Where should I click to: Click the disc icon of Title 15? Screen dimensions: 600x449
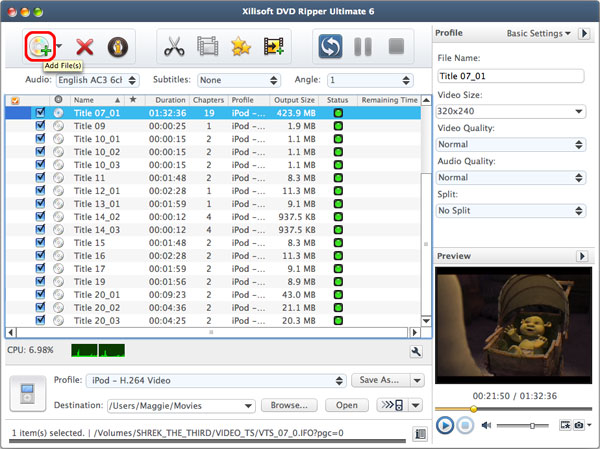(x=58, y=242)
